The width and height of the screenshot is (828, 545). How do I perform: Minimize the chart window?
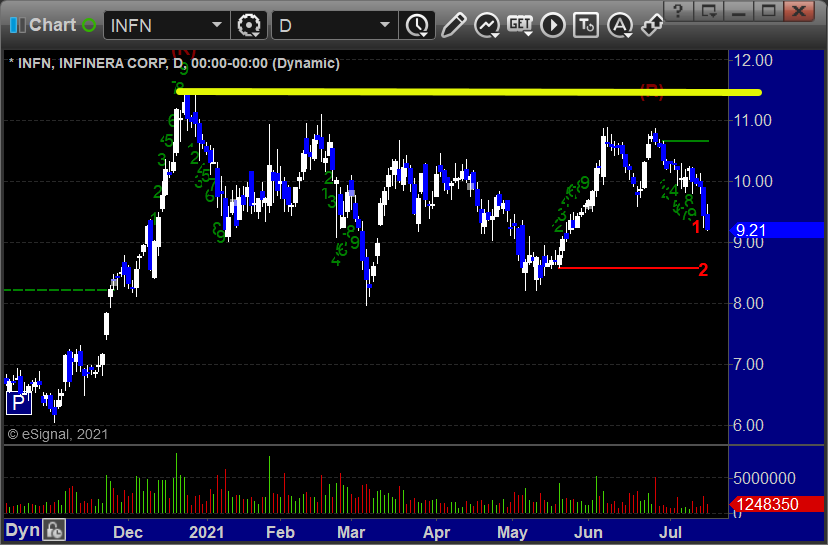coord(739,11)
